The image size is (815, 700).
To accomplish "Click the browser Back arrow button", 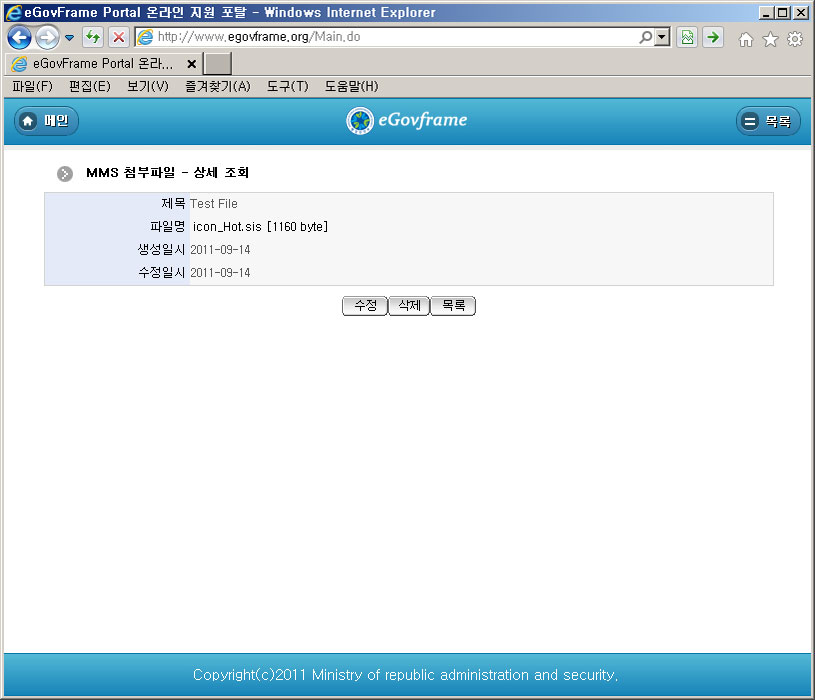I will (19, 38).
